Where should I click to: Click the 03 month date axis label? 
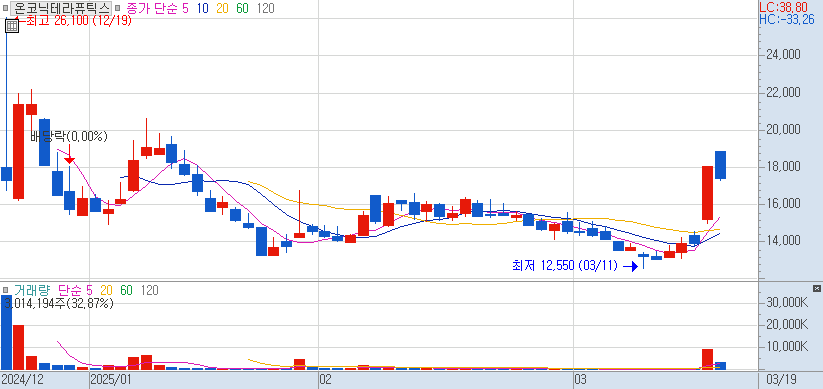coord(580,379)
